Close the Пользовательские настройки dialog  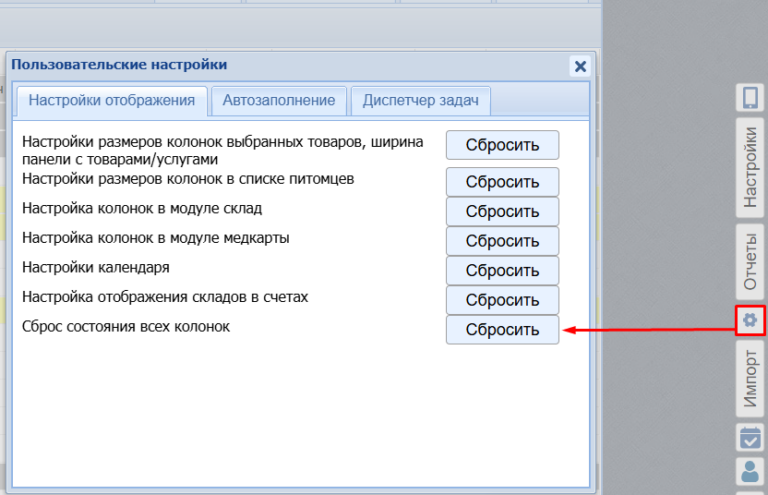(579, 66)
